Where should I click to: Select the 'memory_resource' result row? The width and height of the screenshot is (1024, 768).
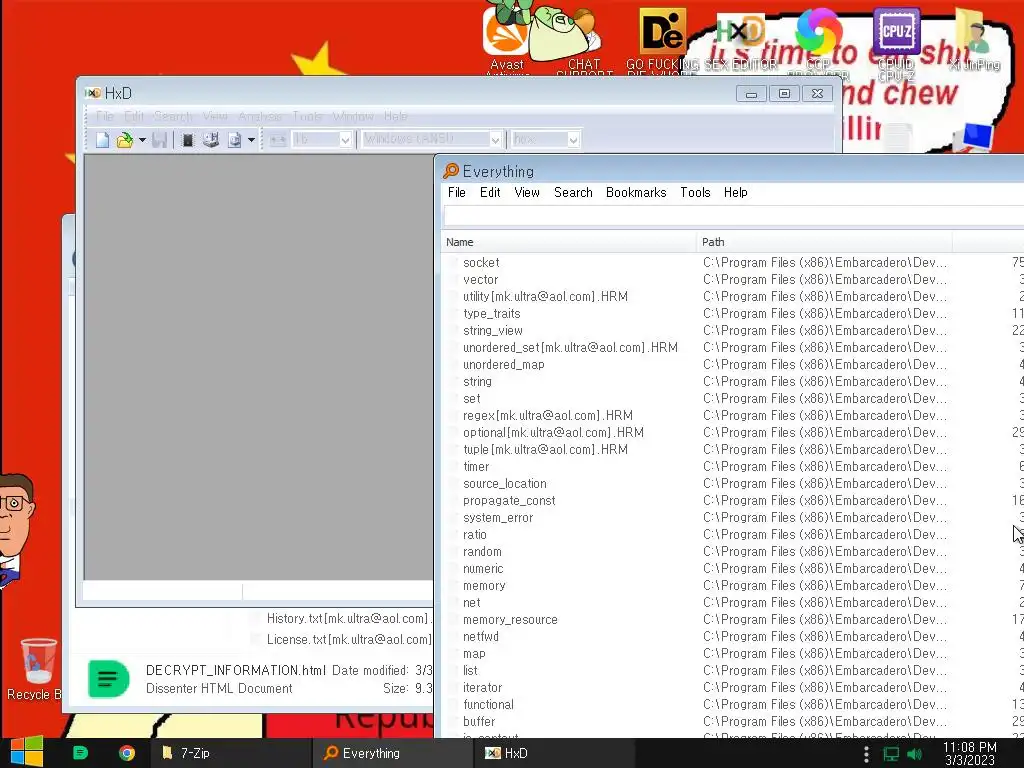point(510,619)
